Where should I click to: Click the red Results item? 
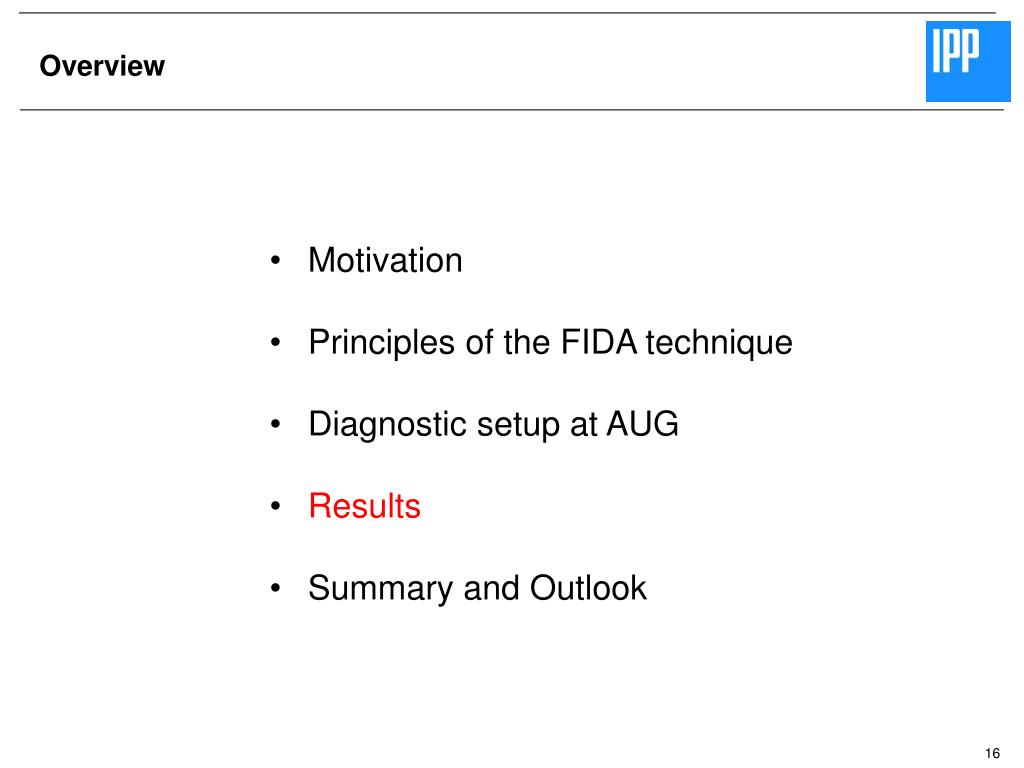coord(364,506)
